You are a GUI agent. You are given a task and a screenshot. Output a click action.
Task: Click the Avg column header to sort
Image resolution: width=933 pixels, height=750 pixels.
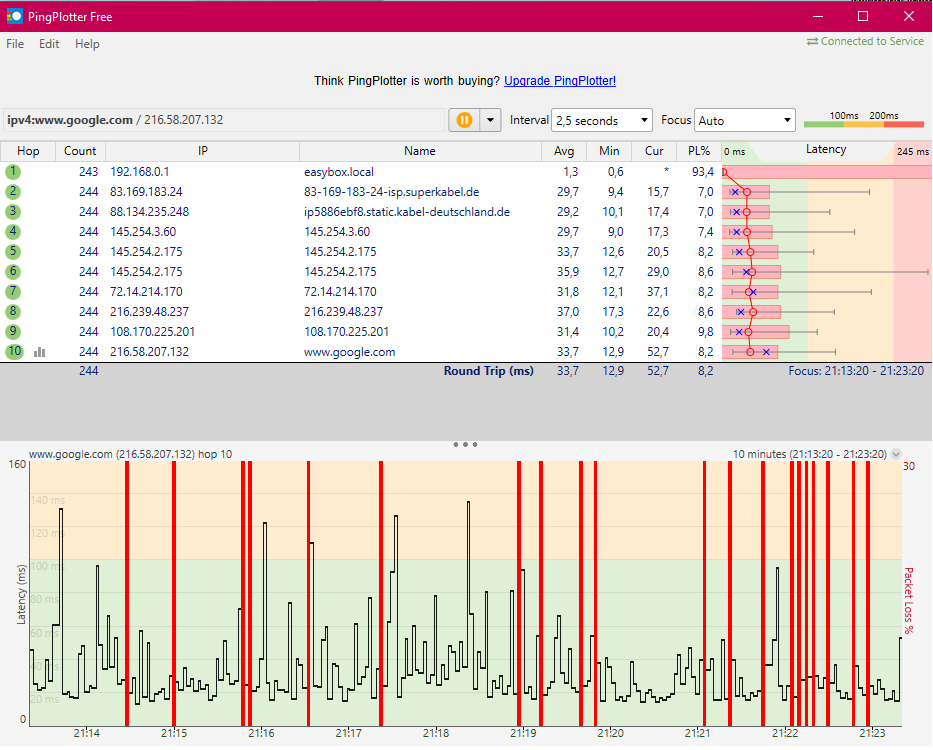point(563,151)
